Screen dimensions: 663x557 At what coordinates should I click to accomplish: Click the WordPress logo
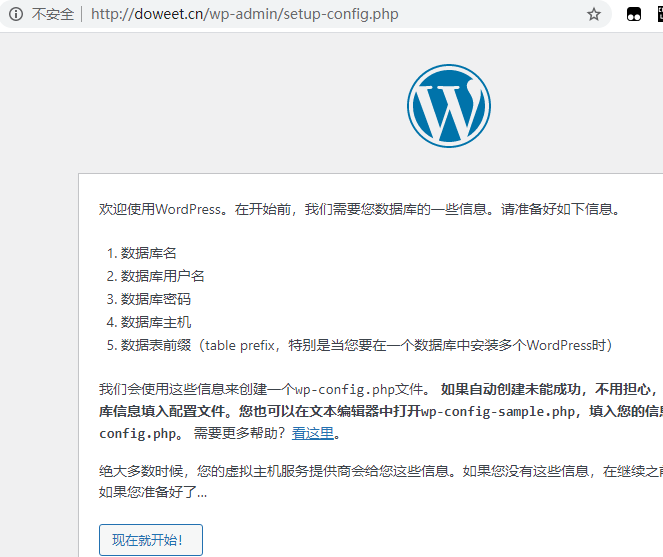point(449,106)
